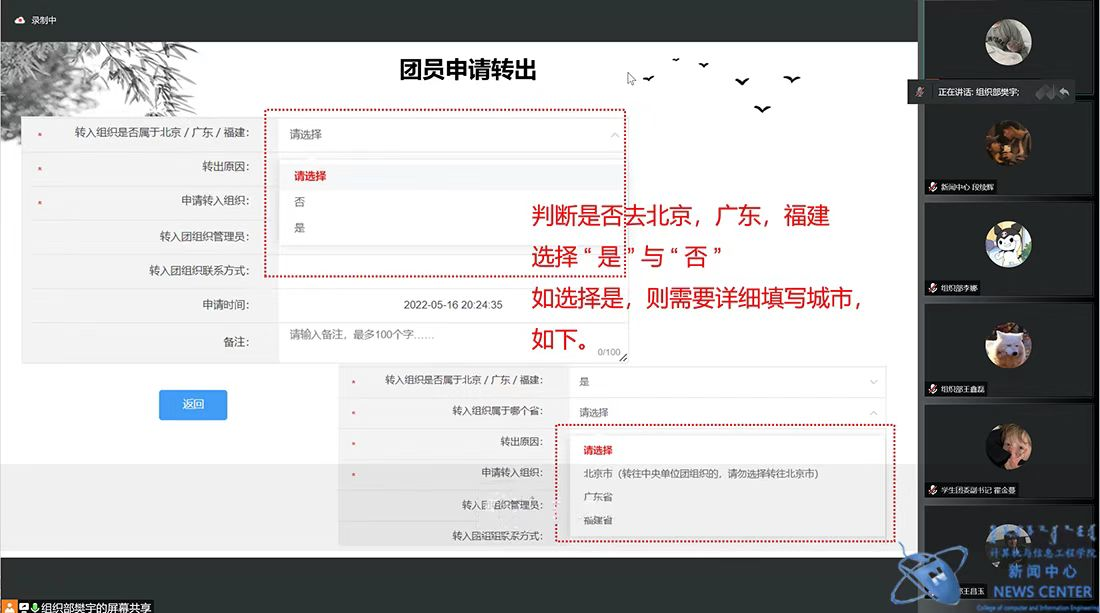Screen dimensions: 1100x613
Task: Click muted mic icon beside 新闻中心 段焌辉
Action: click(x=932, y=187)
